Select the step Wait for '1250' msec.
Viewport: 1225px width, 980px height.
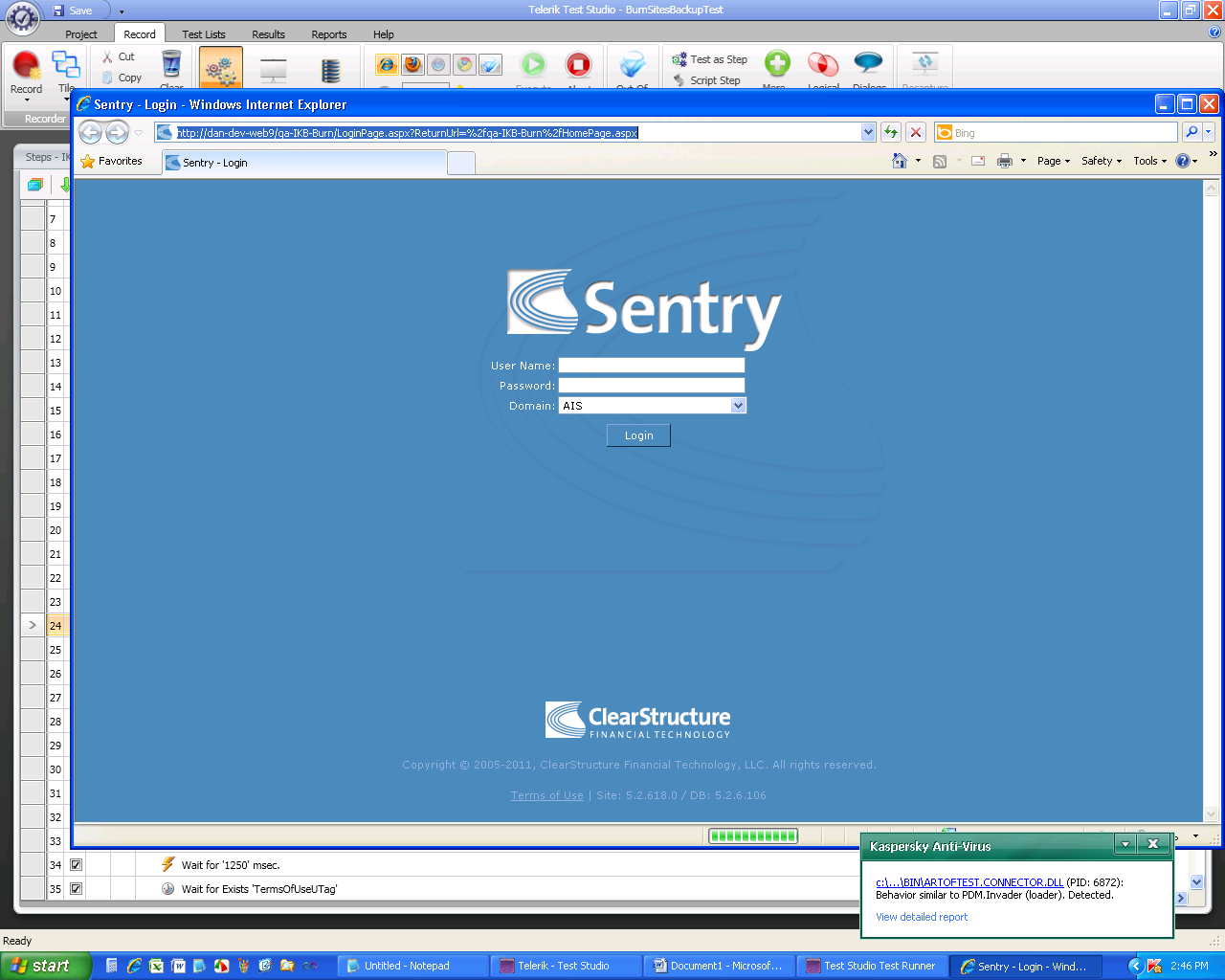point(231,865)
